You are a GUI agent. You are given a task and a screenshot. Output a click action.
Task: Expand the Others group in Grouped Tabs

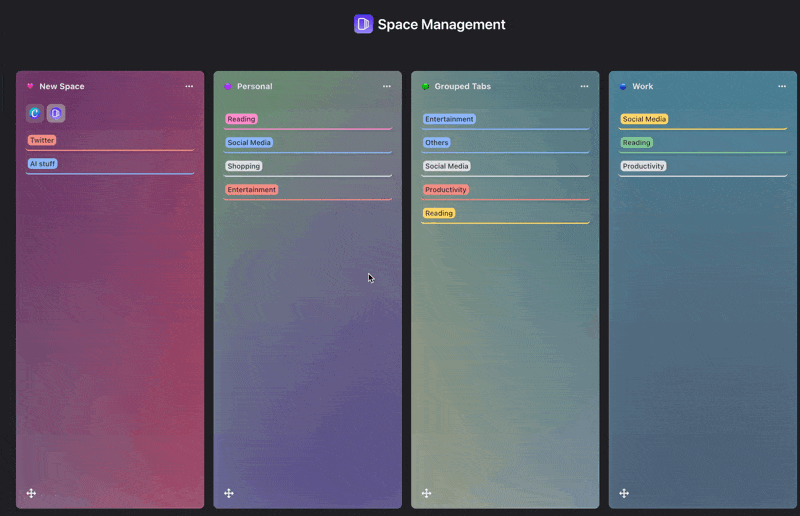(x=436, y=143)
